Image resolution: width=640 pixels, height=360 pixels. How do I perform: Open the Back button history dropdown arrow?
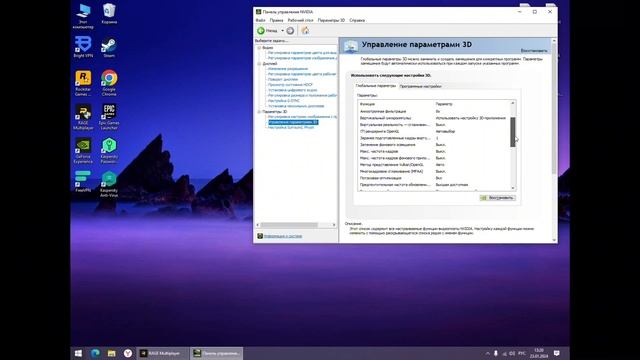pyautogui.click(x=282, y=31)
